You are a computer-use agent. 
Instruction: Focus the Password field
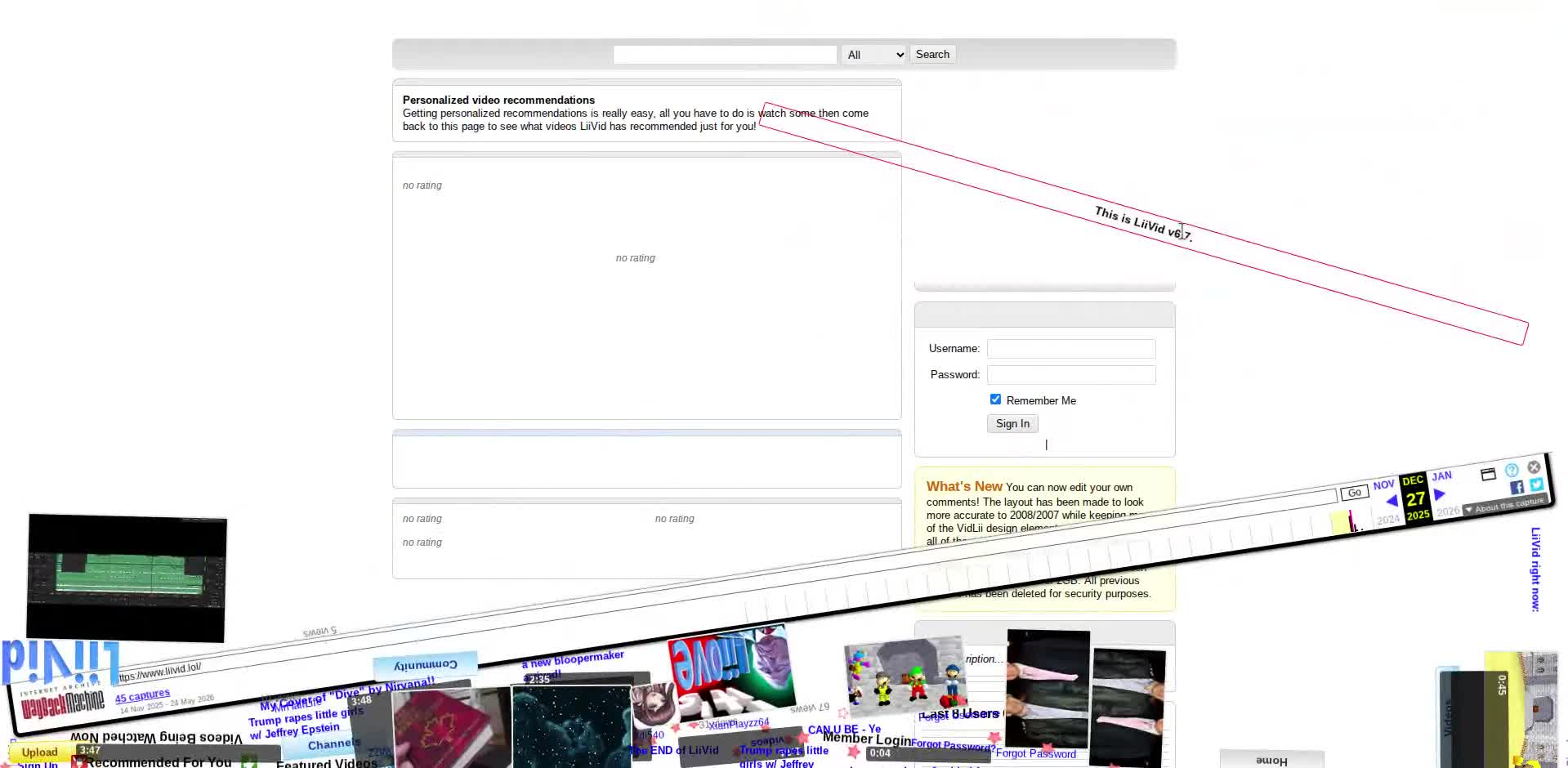point(1071,375)
